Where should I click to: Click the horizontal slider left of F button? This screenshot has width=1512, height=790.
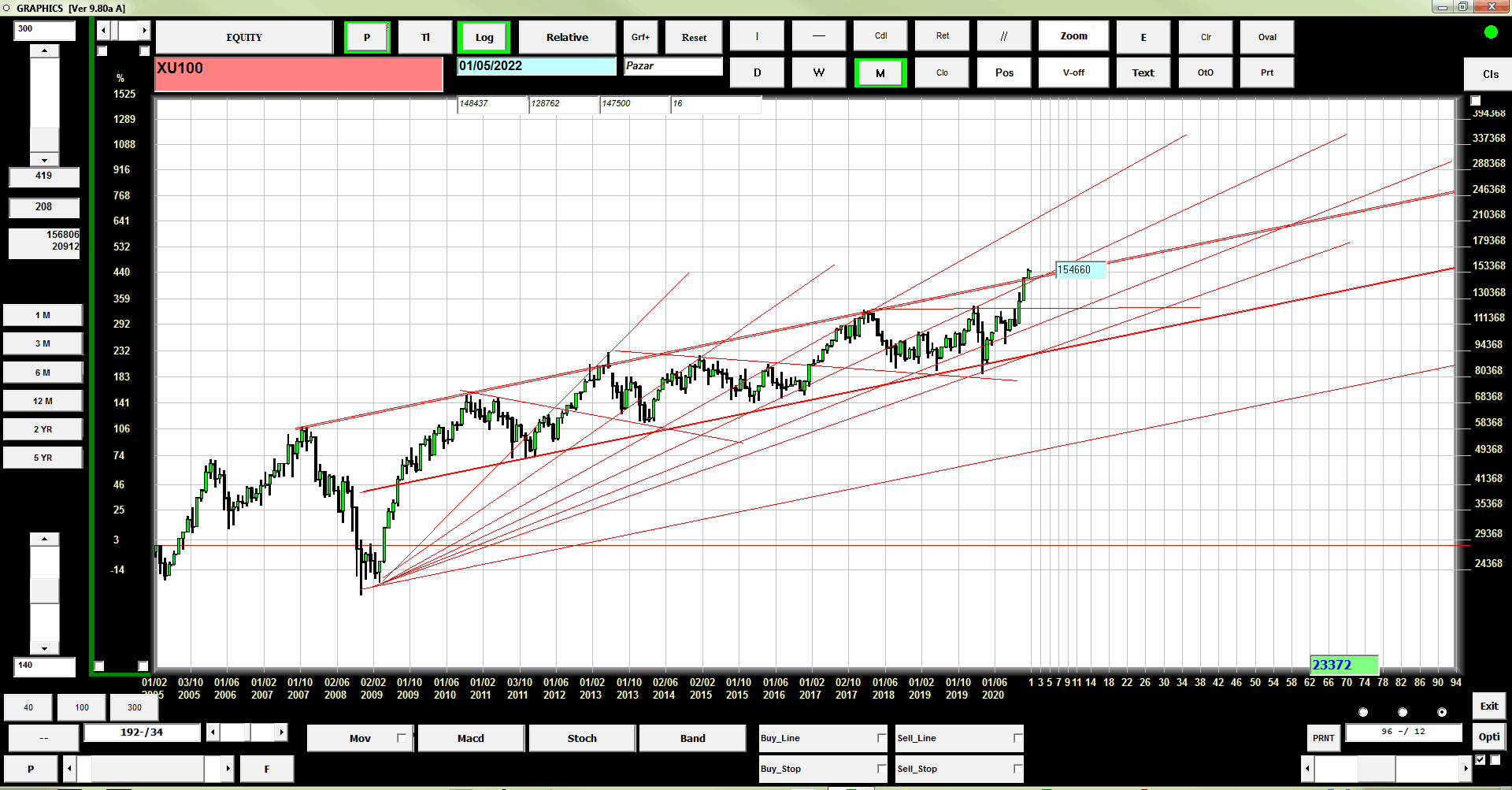pos(149,768)
